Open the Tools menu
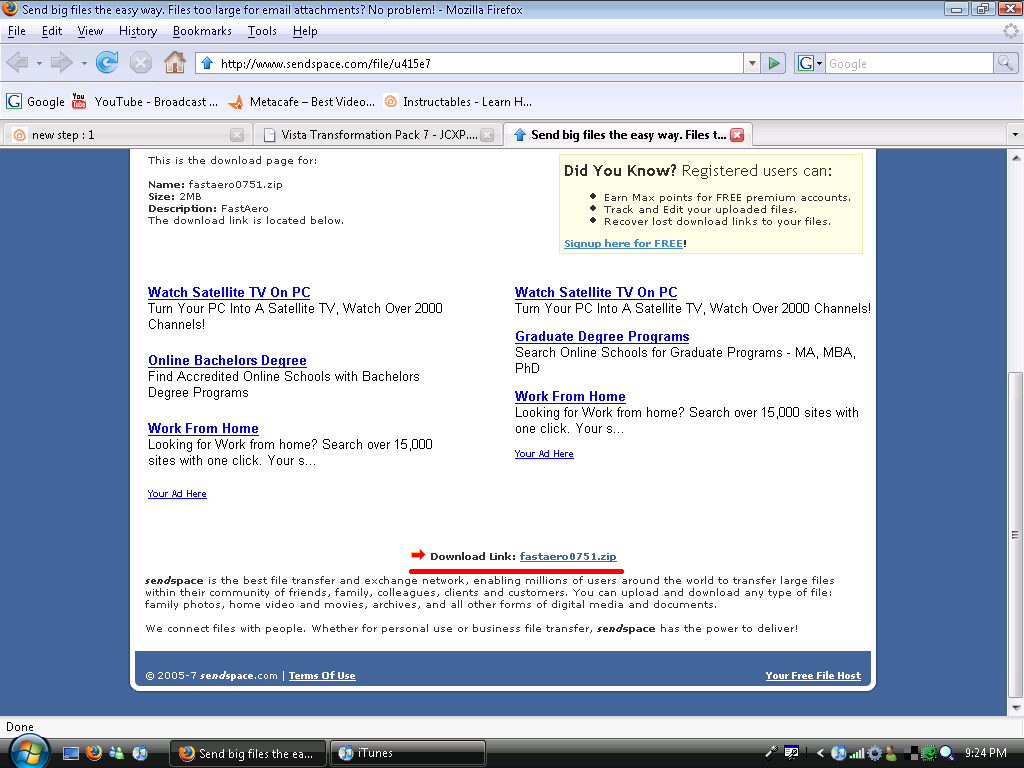 click(x=262, y=31)
